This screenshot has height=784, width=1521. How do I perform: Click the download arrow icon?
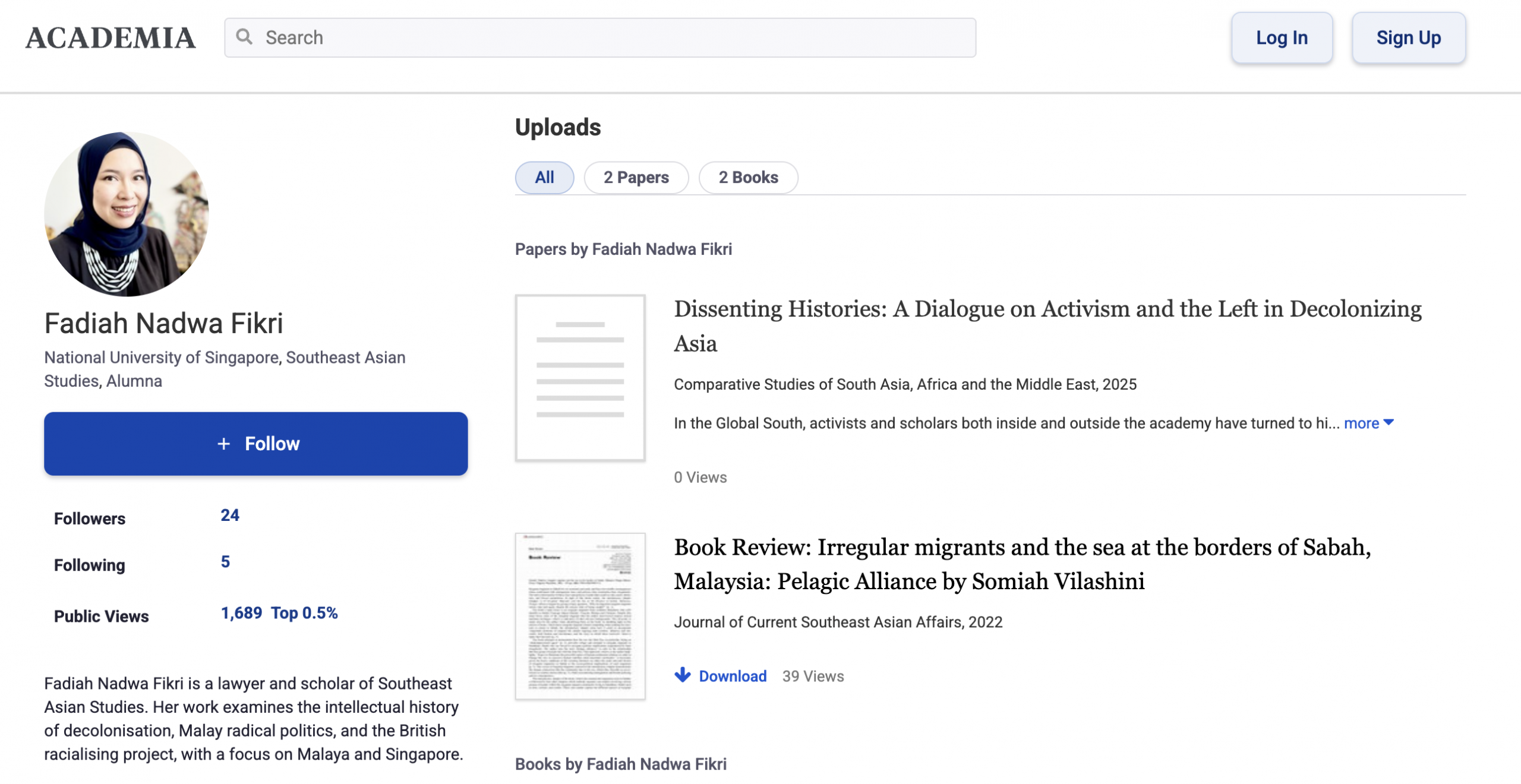(683, 675)
